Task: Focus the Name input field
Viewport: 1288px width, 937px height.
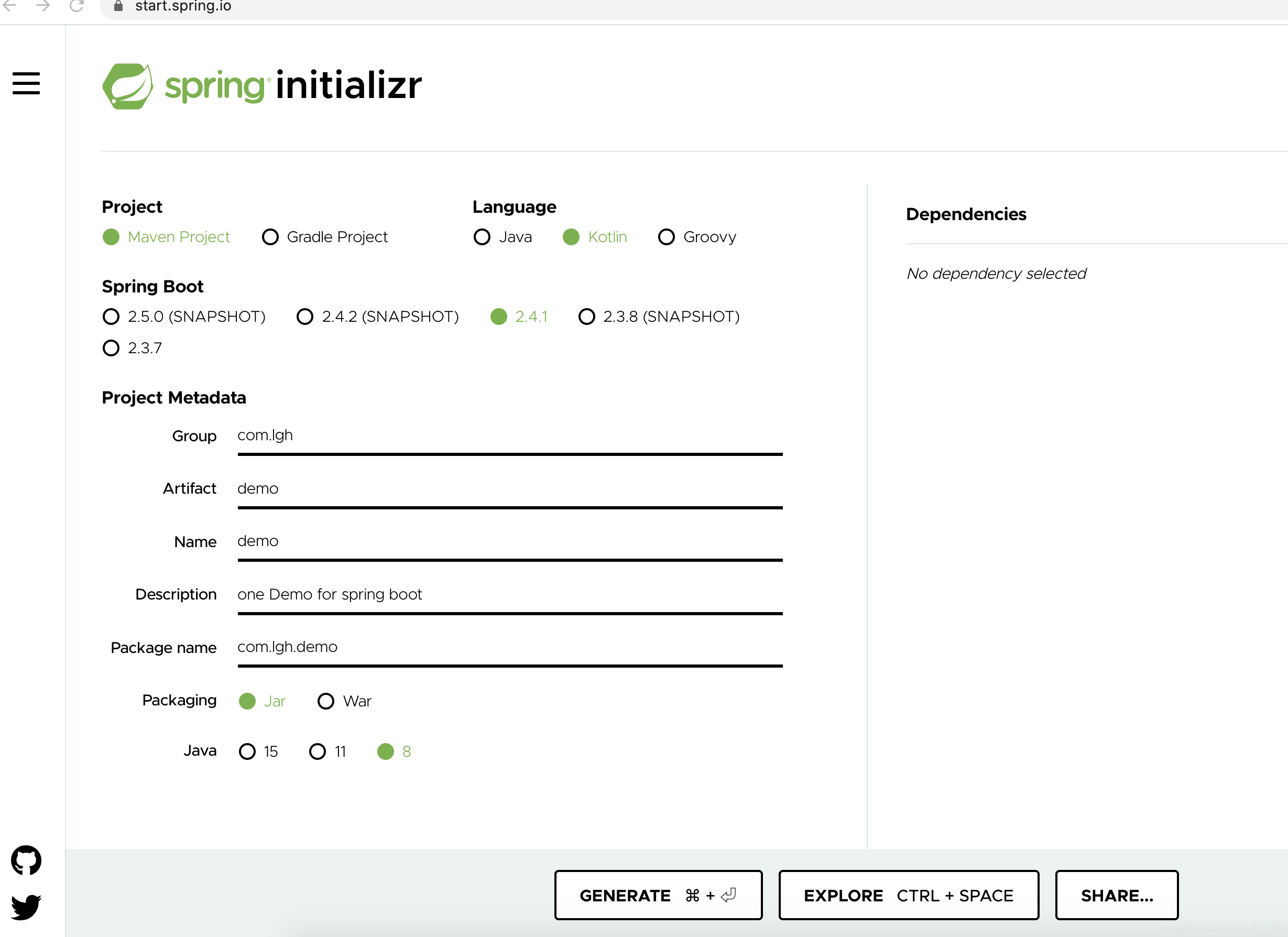Action: pos(510,542)
